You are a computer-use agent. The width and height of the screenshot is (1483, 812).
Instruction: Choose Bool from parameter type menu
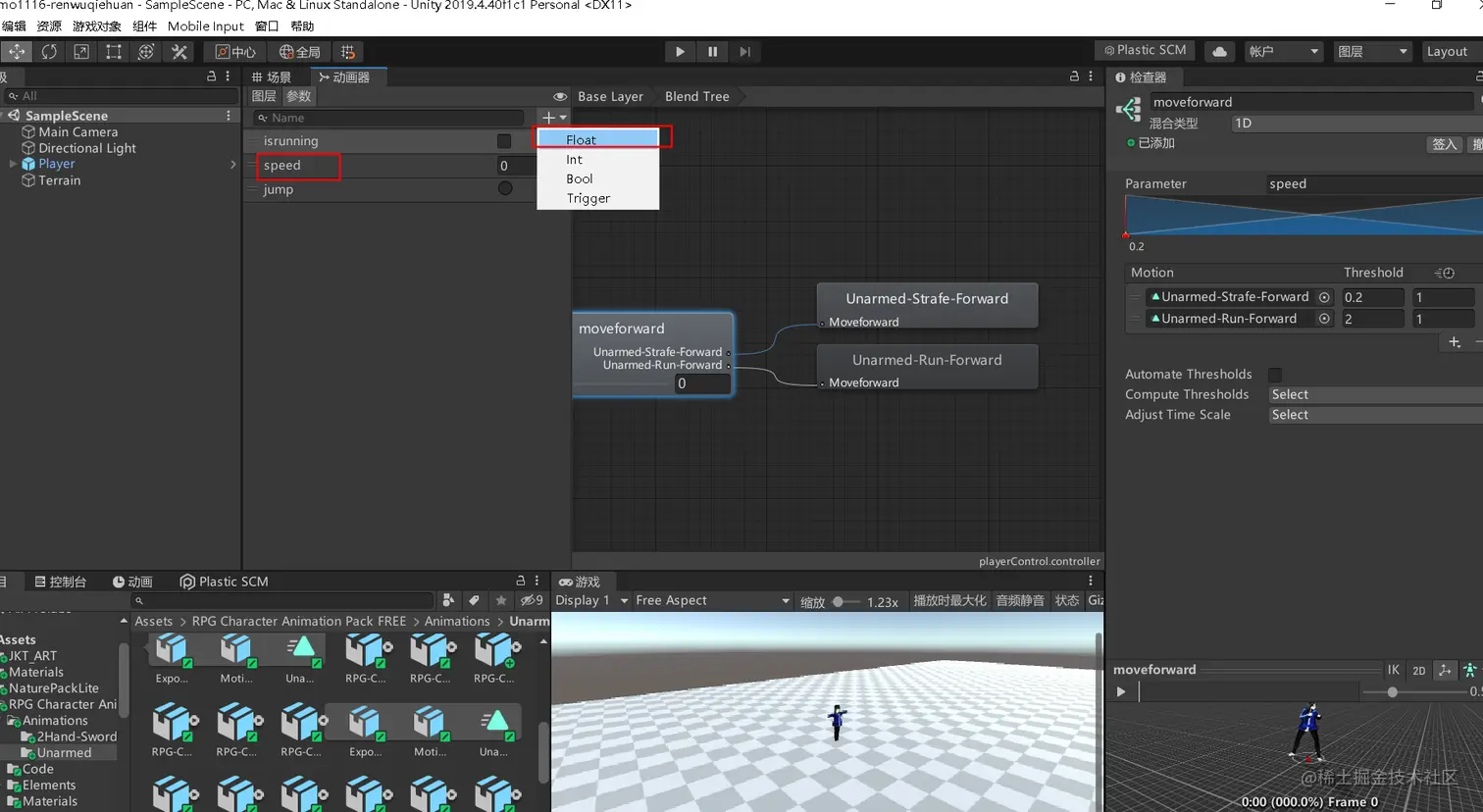tap(598, 178)
